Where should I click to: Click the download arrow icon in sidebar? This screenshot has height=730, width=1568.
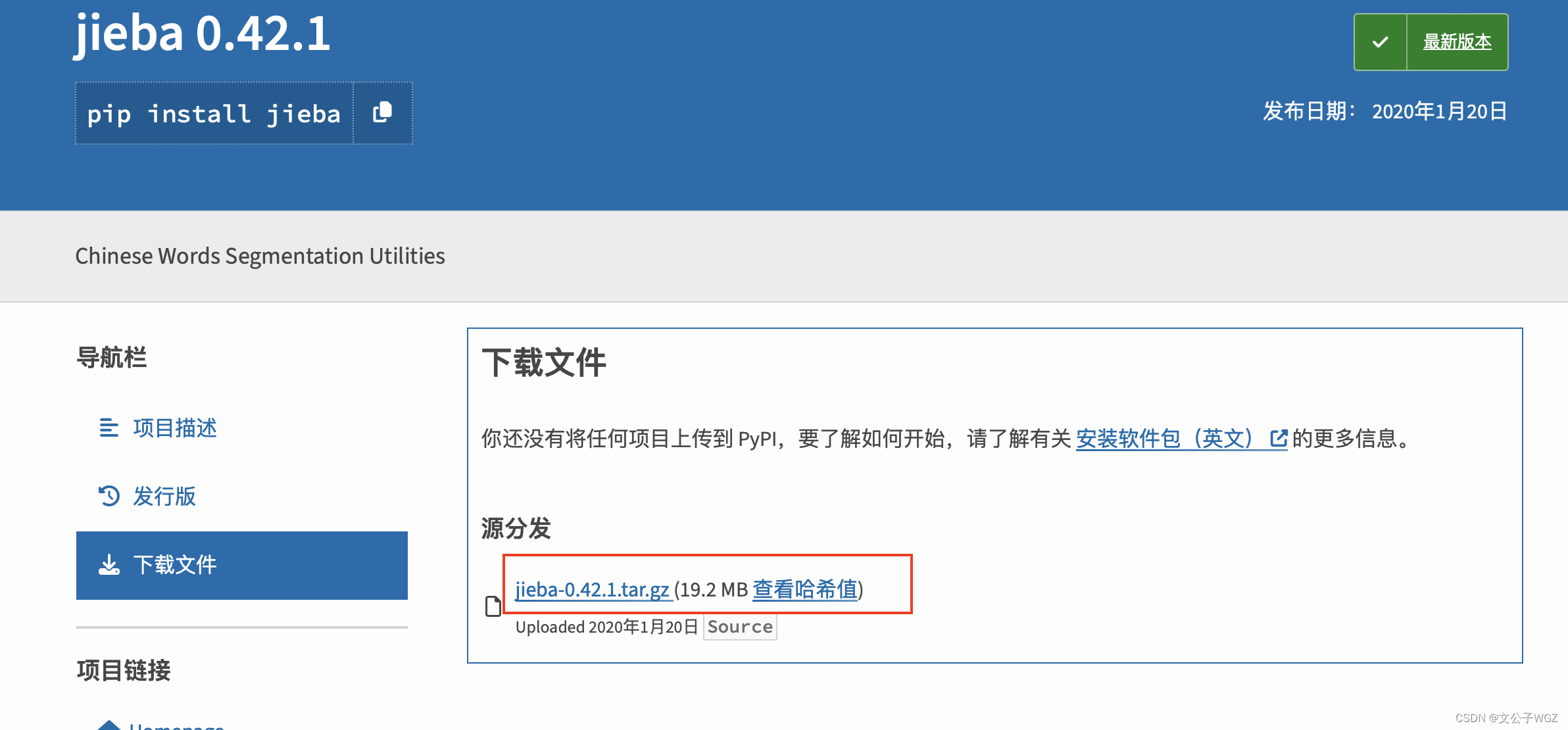(x=109, y=564)
